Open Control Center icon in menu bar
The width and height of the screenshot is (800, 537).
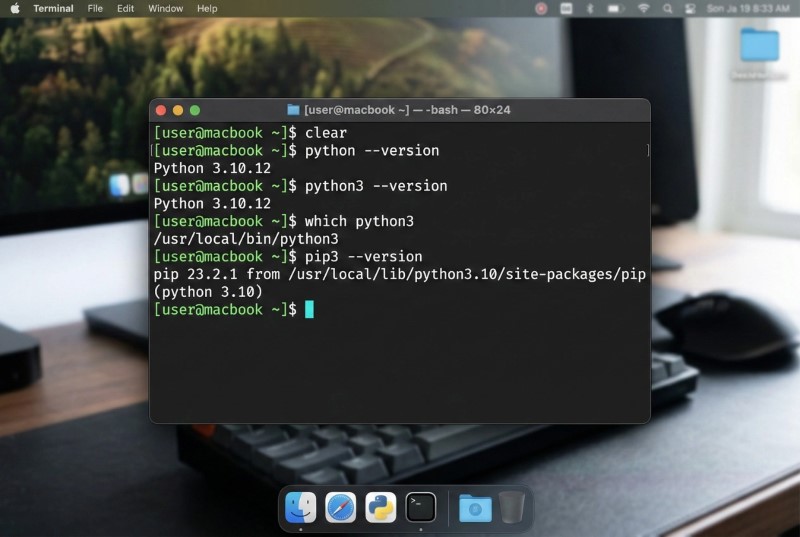coord(690,8)
